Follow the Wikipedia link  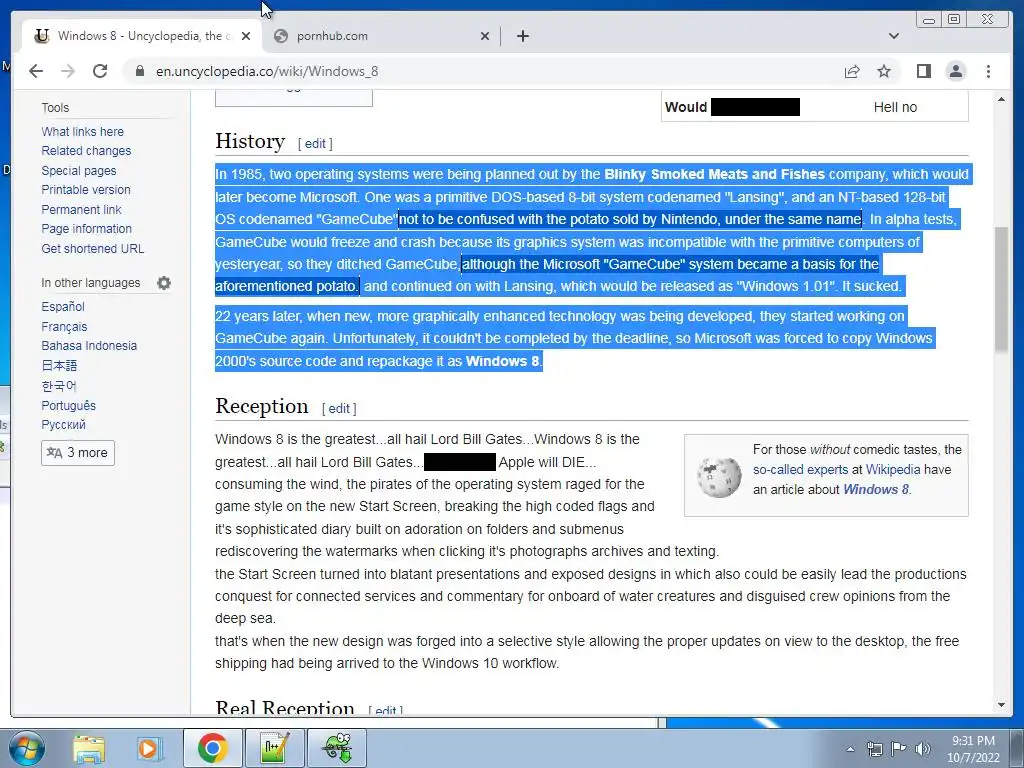click(x=893, y=470)
